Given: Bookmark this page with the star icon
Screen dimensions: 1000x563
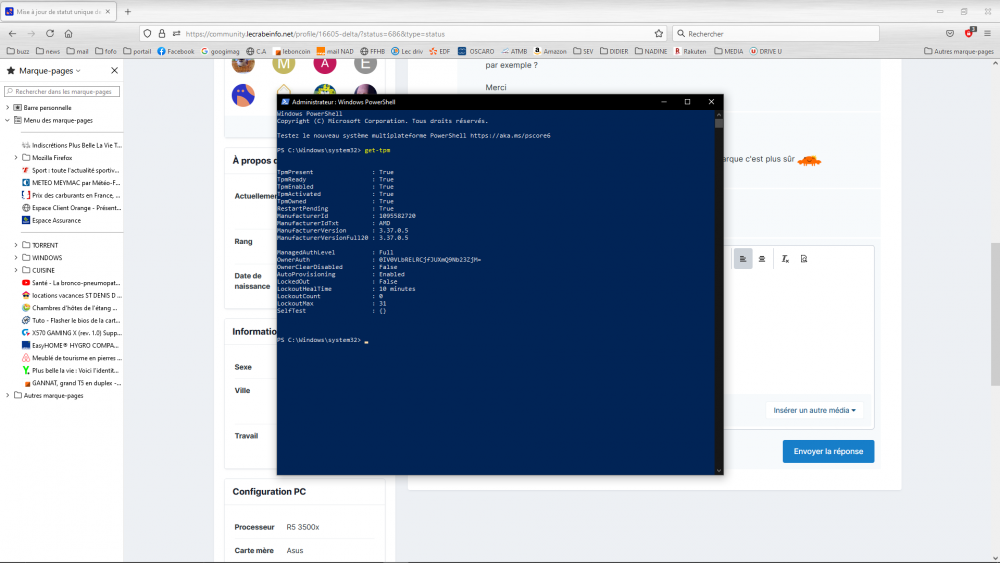Looking at the screenshot, I should click(x=658, y=33).
